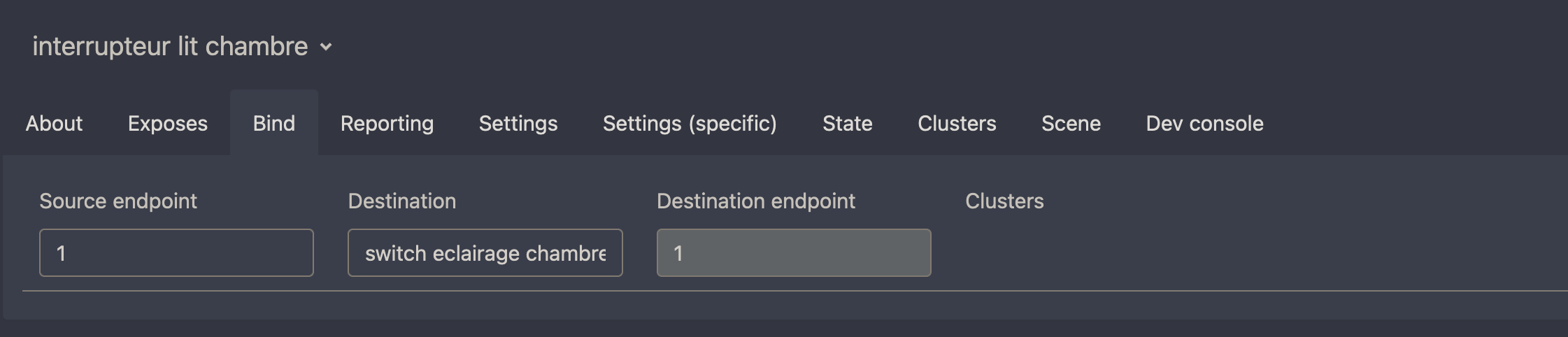This screenshot has width=1568, height=337.
Task: Open the Settings tab
Action: pos(518,123)
